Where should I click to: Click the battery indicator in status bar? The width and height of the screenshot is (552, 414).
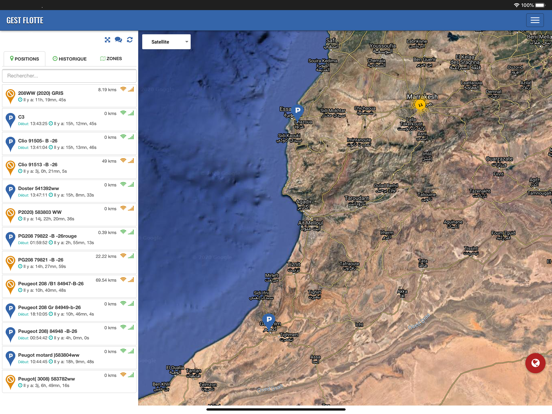pos(540,5)
